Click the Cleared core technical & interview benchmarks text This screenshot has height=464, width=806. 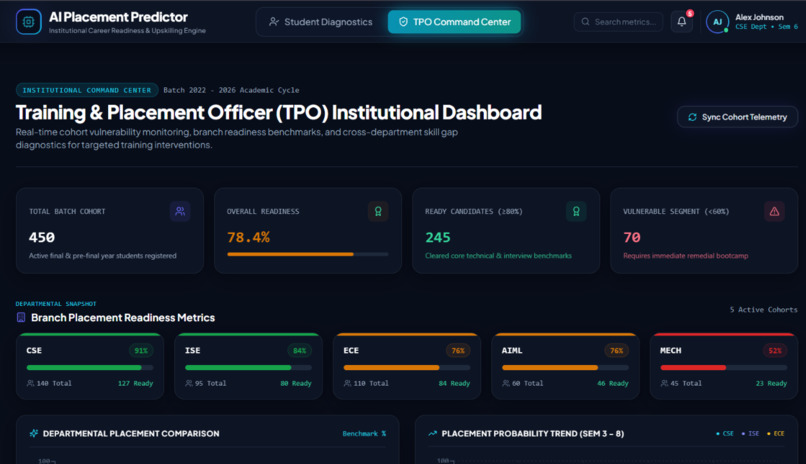coord(498,256)
